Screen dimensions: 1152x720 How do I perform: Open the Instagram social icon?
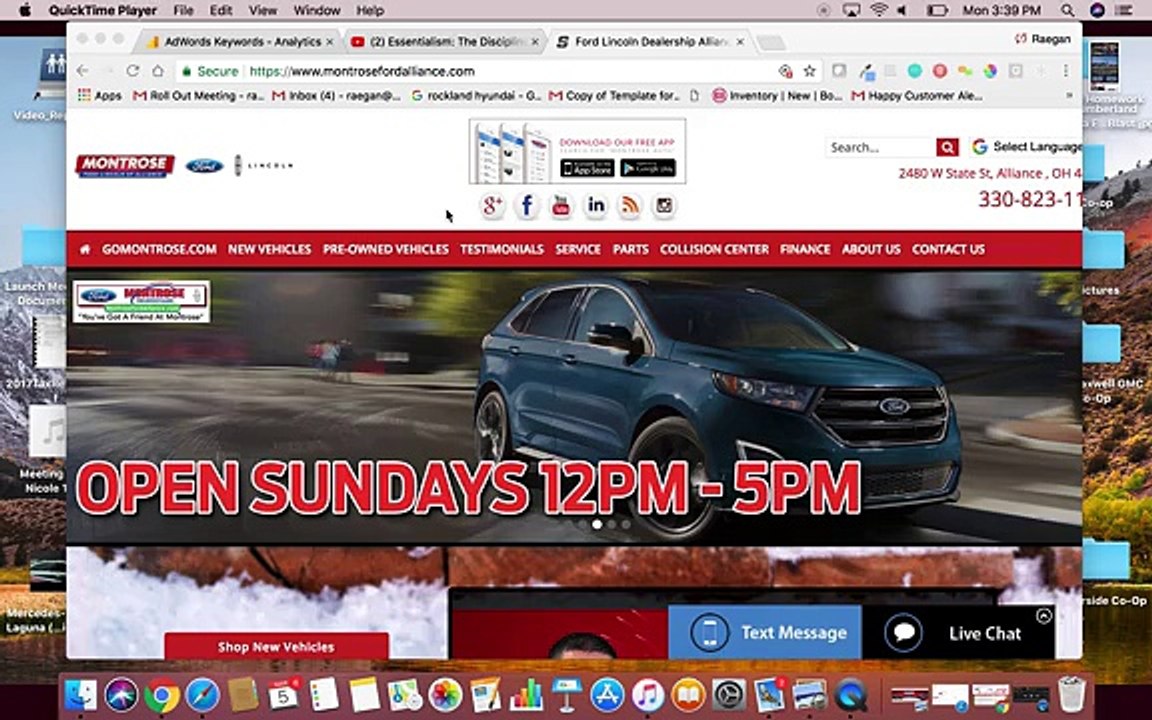pos(664,206)
